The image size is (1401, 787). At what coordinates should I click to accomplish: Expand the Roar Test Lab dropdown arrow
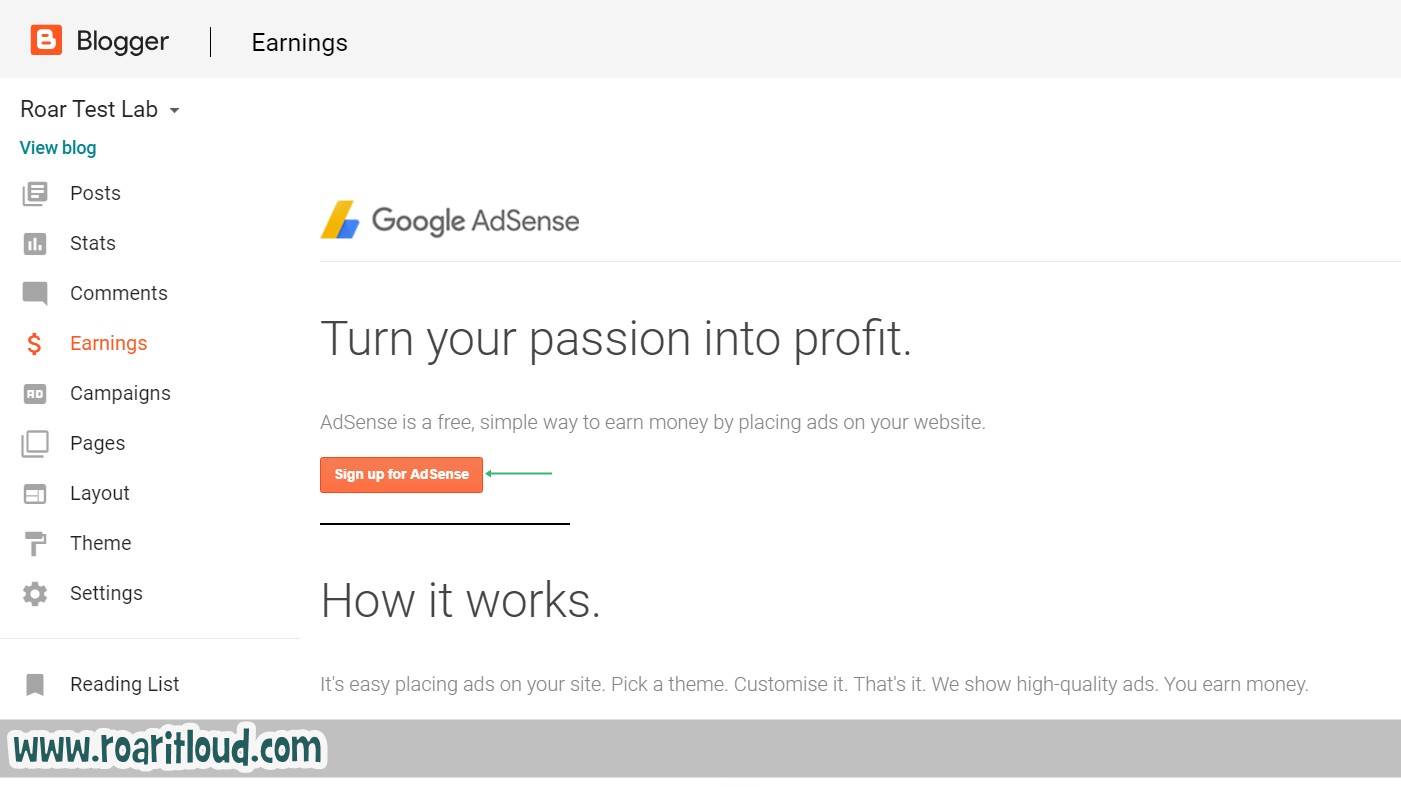174,110
